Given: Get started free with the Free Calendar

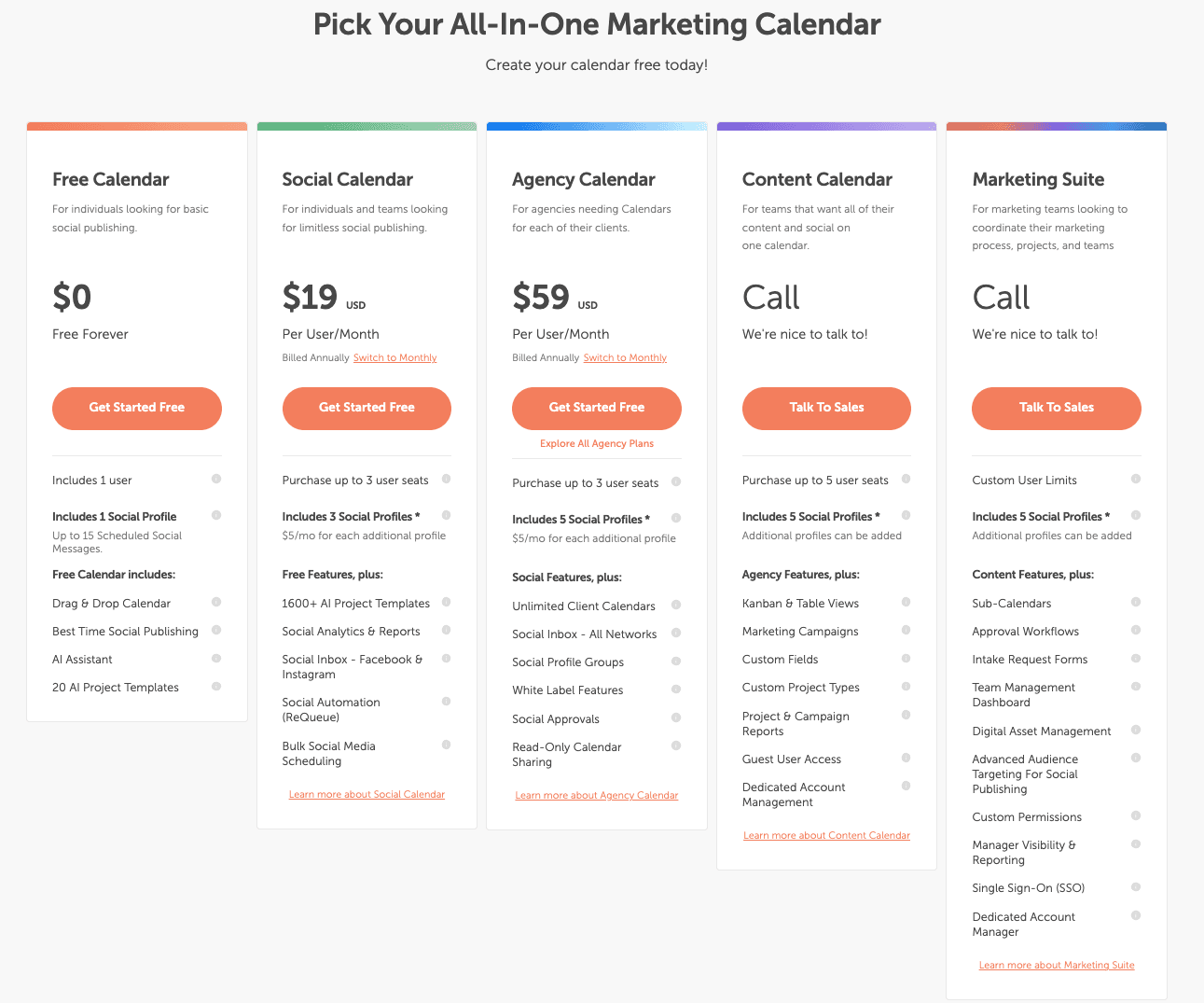Looking at the screenshot, I should [136, 408].
